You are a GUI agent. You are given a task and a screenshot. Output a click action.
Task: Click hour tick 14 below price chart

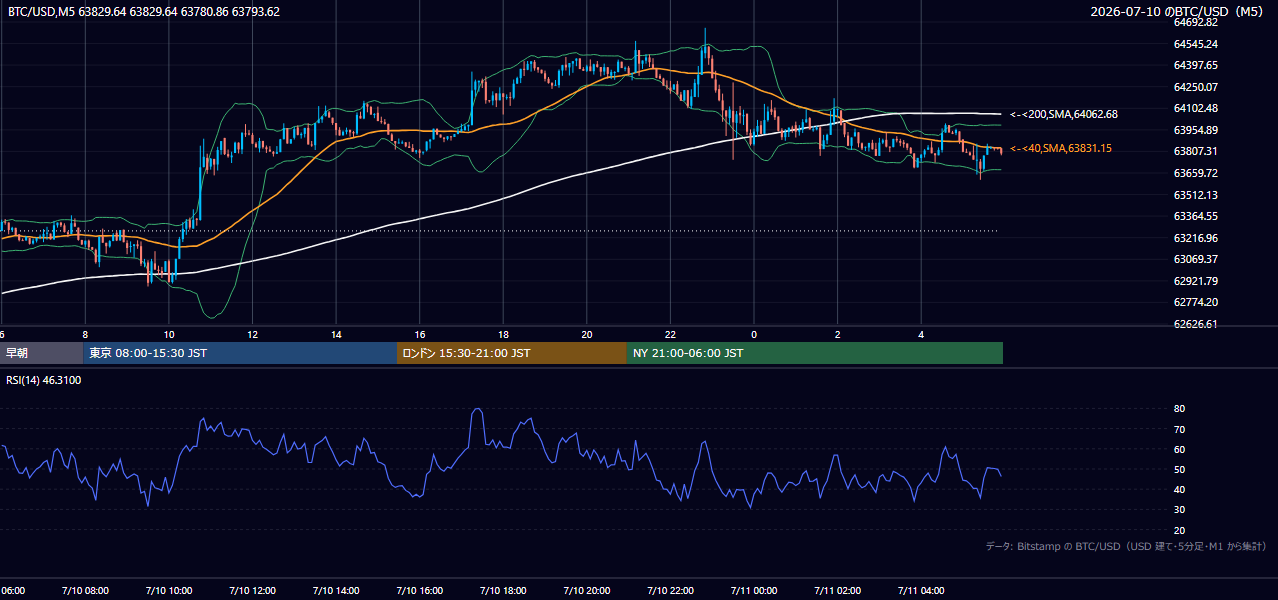pyautogui.click(x=336, y=335)
